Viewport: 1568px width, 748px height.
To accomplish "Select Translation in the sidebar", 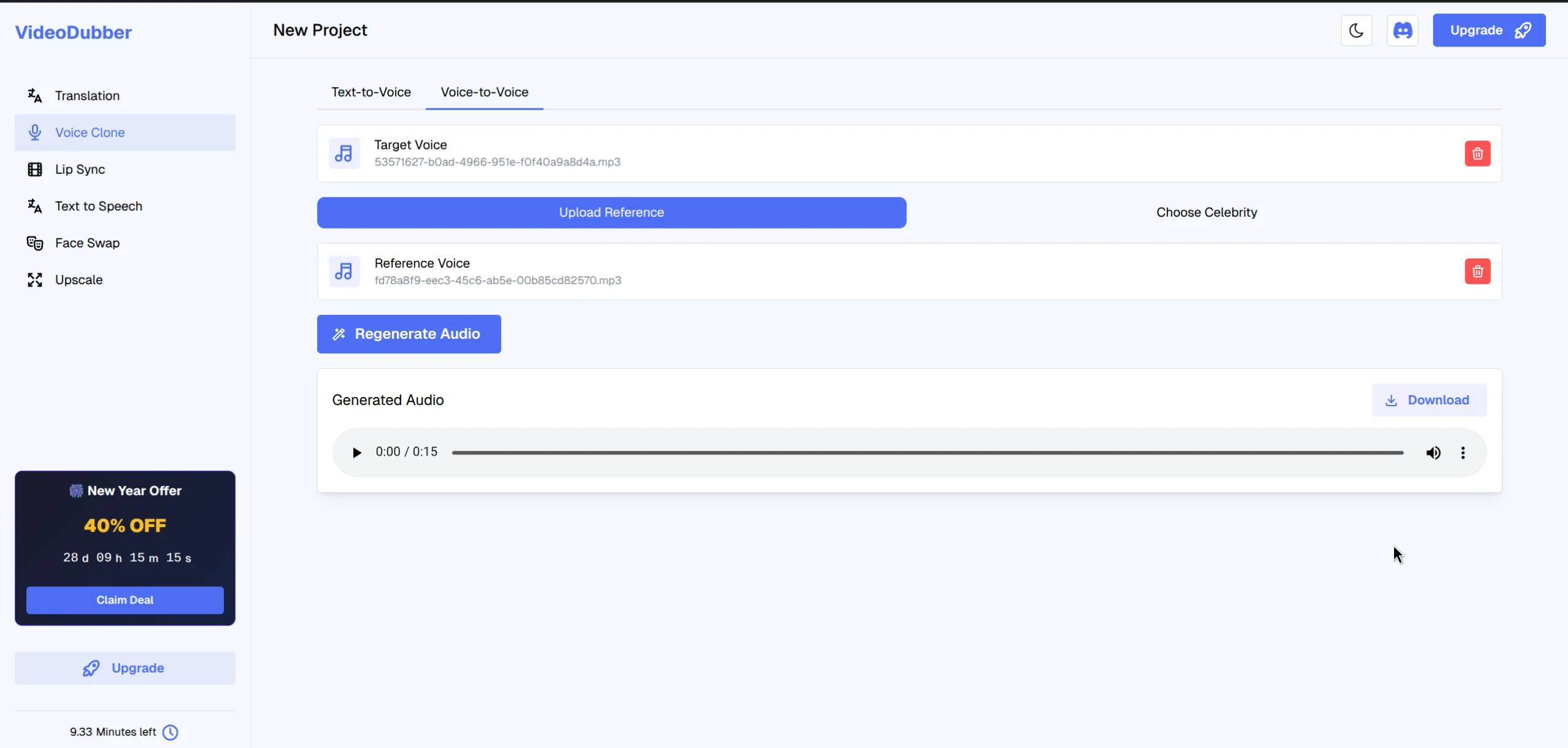I will [88, 96].
